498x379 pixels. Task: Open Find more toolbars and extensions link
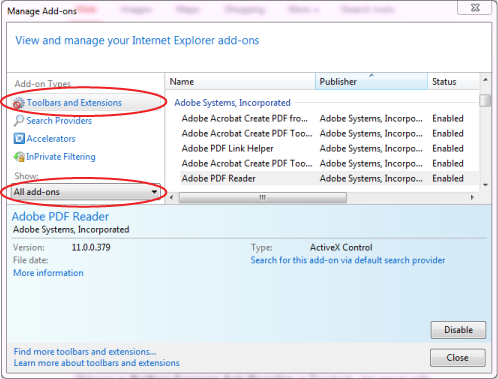[85, 352]
